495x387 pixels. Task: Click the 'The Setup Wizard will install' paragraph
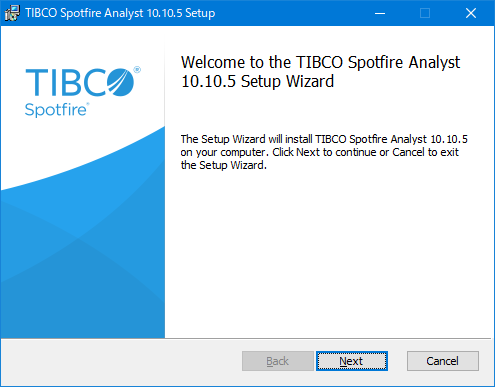pos(324,152)
